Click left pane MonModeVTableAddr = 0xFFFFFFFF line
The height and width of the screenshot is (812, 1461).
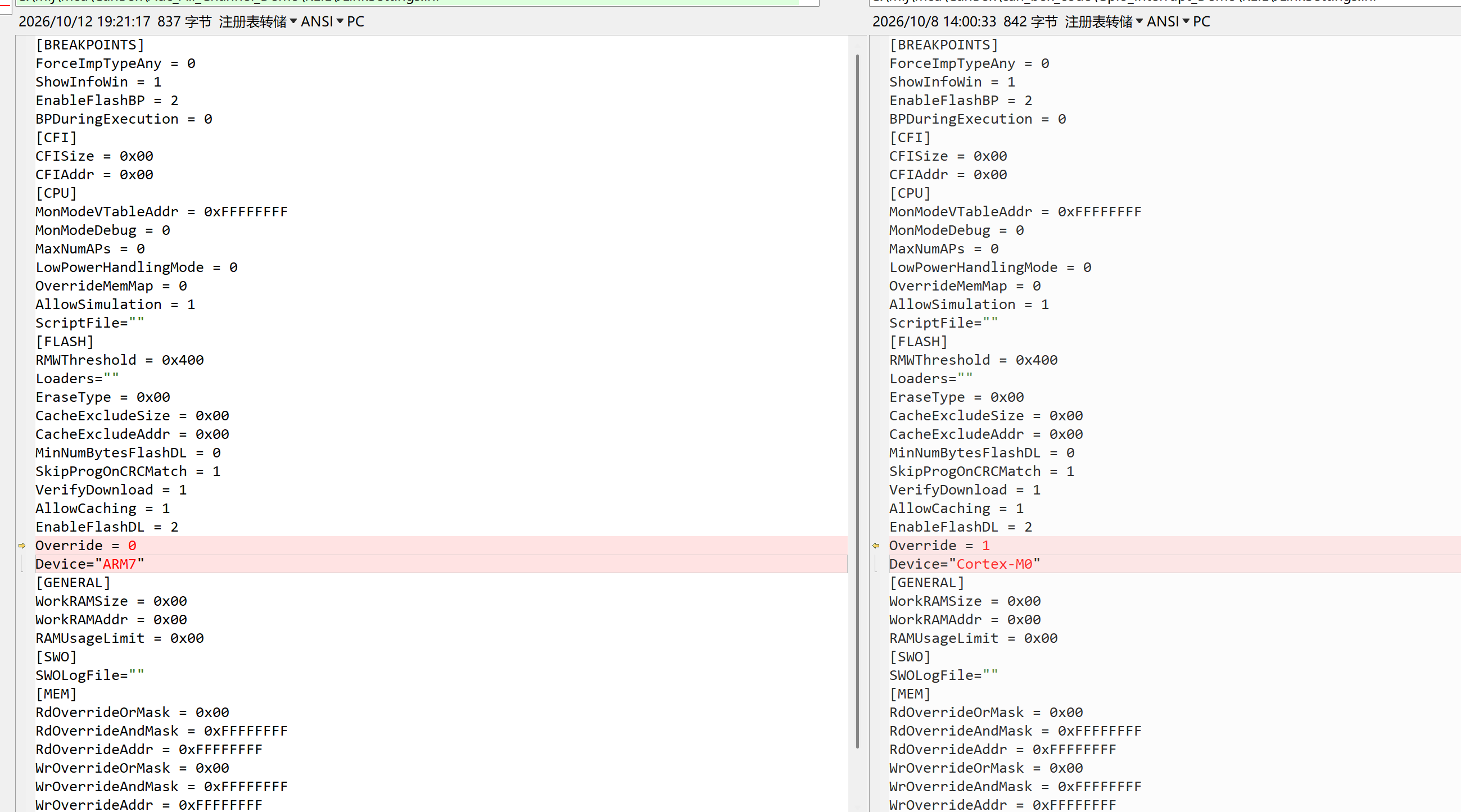[162, 211]
